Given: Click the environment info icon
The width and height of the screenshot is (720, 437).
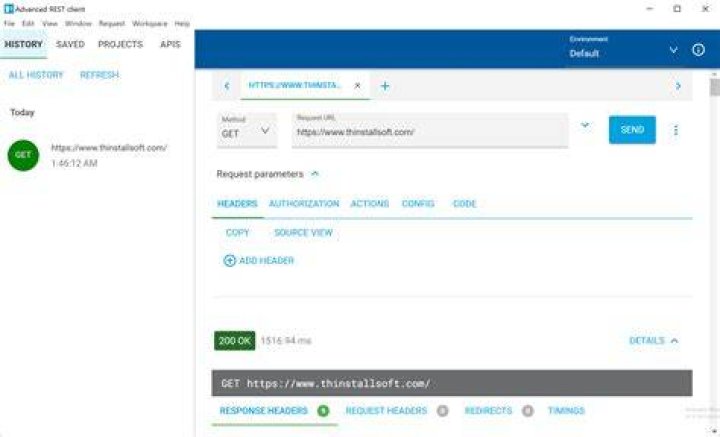Looking at the screenshot, I should click(698, 50).
